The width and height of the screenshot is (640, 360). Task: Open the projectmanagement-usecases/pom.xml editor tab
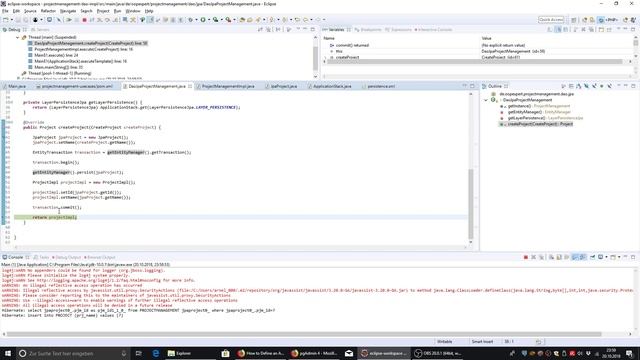pos(74,86)
